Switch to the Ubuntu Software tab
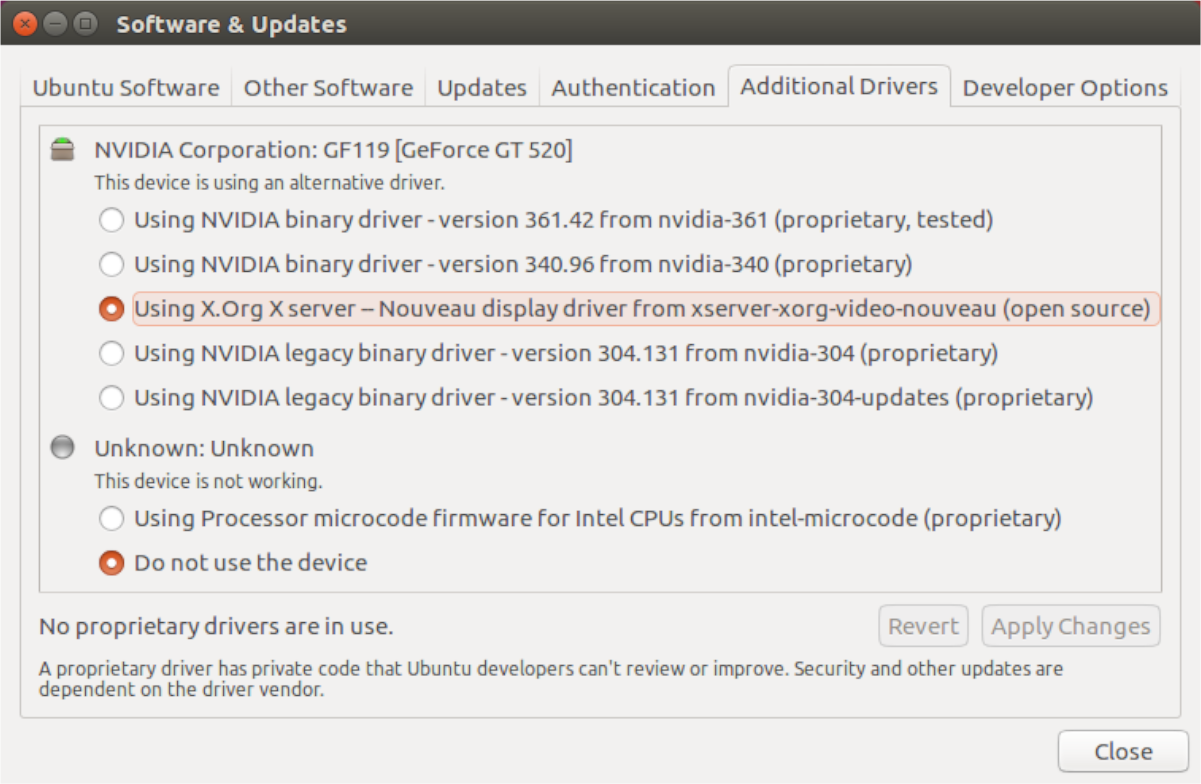1201x784 pixels. tap(125, 87)
